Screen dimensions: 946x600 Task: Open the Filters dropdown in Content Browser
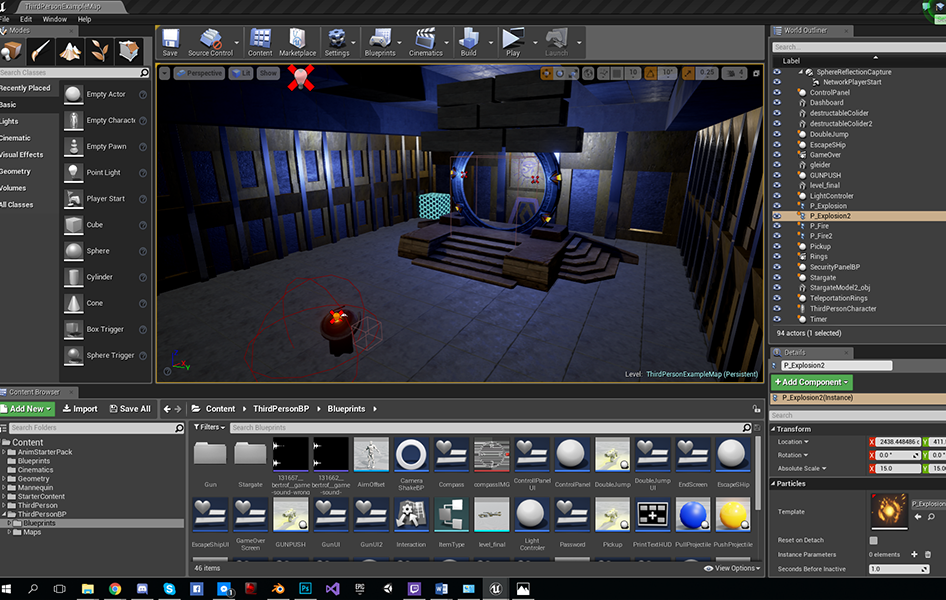click(209, 427)
